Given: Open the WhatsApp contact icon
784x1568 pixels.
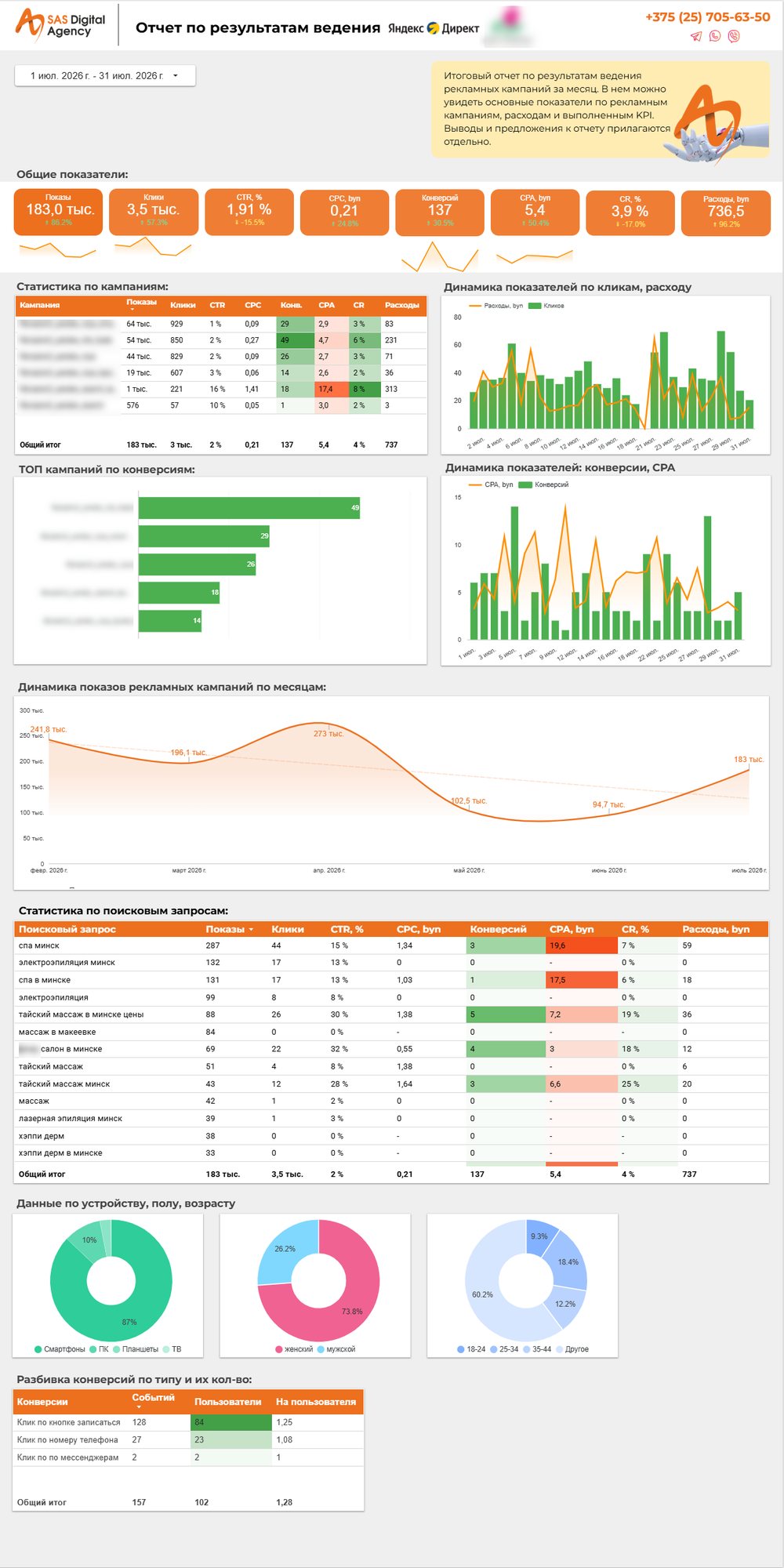Looking at the screenshot, I should pos(715,36).
